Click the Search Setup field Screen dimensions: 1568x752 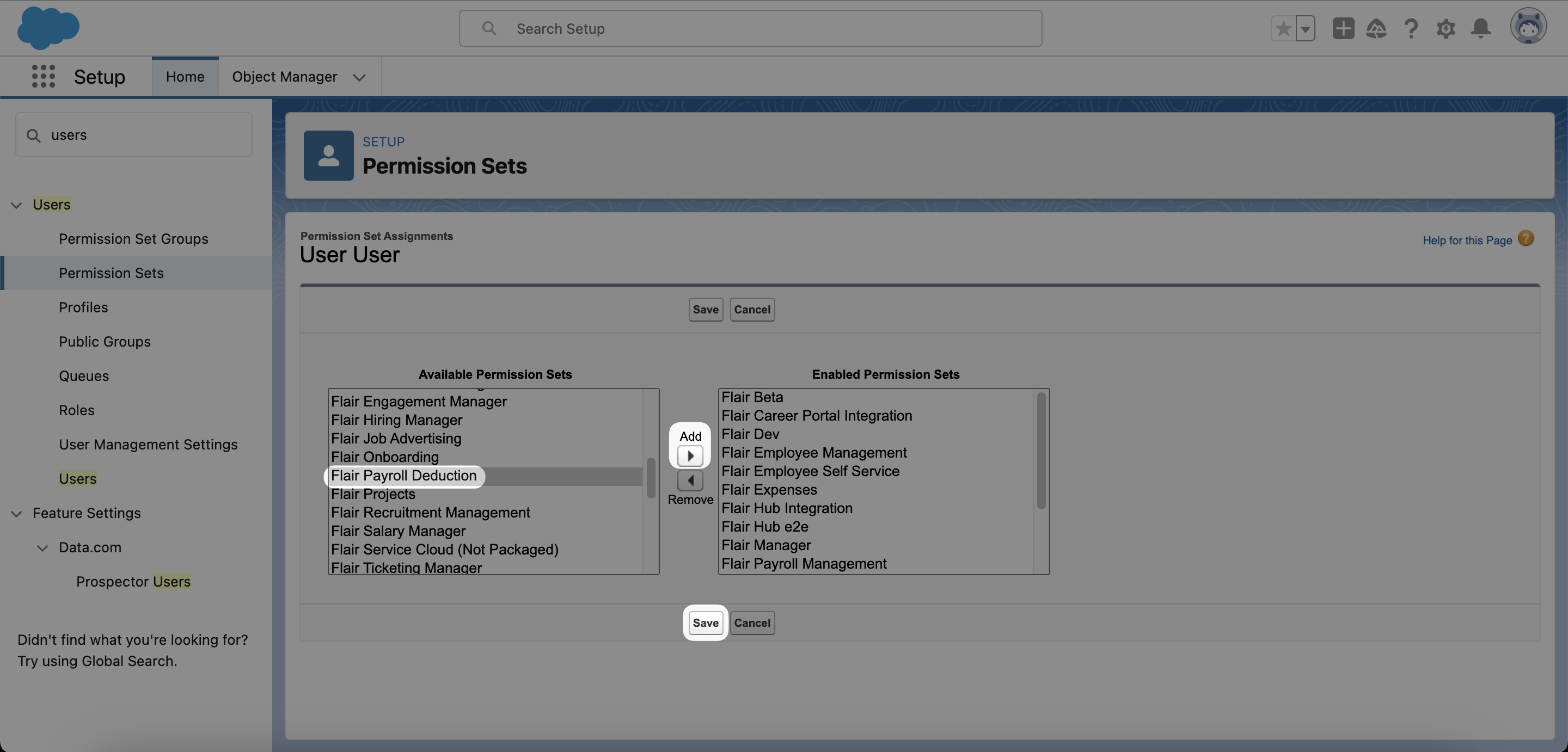tap(750, 29)
